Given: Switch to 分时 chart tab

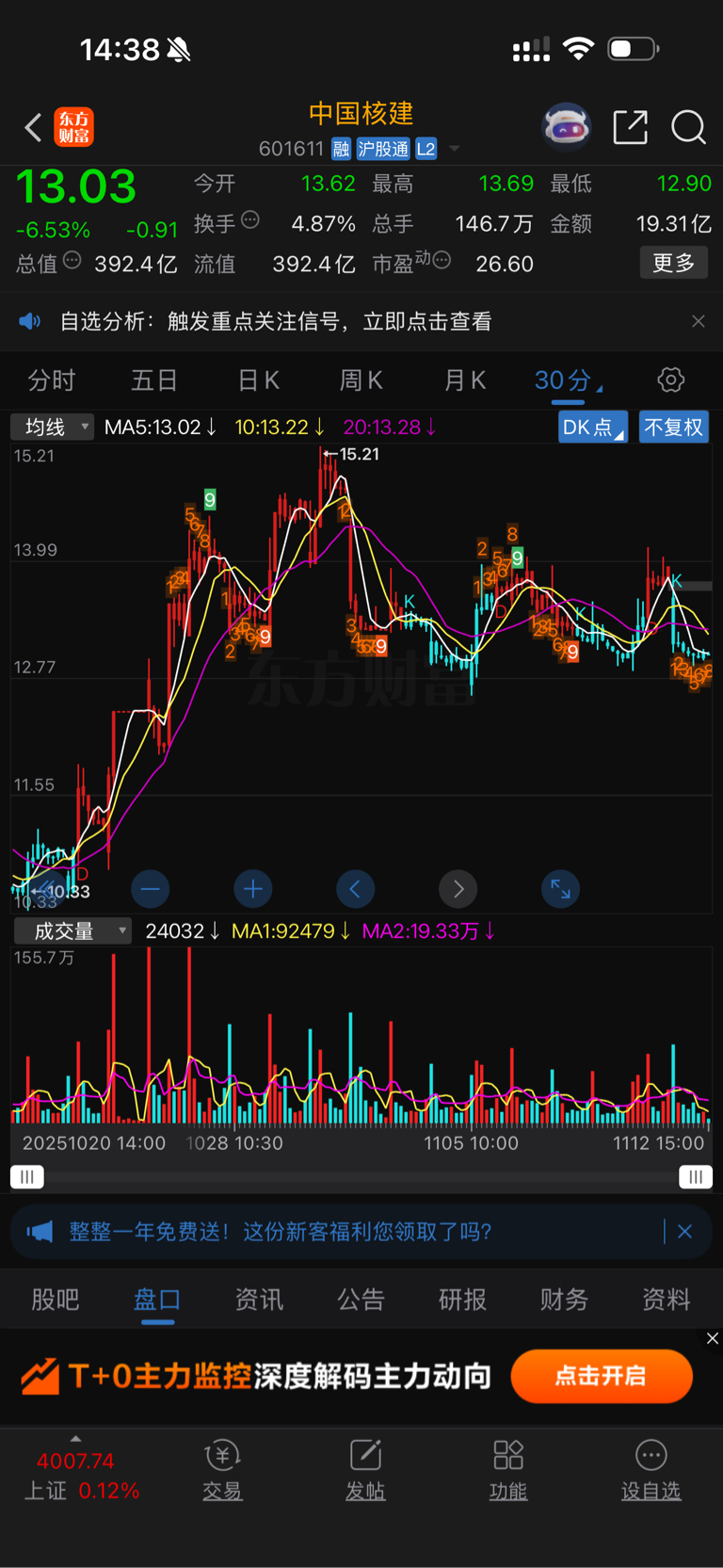Looking at the screenshot, I should click(x=51, y=380).
